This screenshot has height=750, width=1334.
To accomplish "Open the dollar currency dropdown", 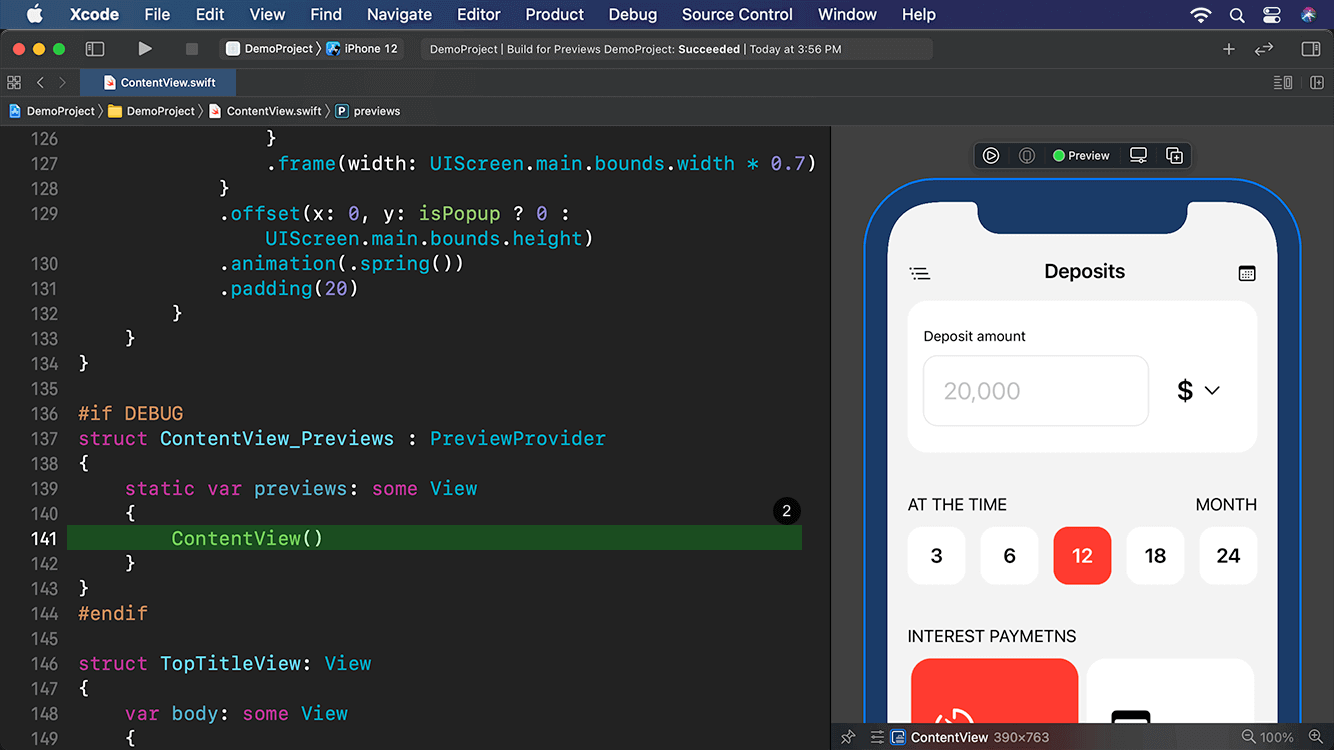I will click(x=1199, y=390).
